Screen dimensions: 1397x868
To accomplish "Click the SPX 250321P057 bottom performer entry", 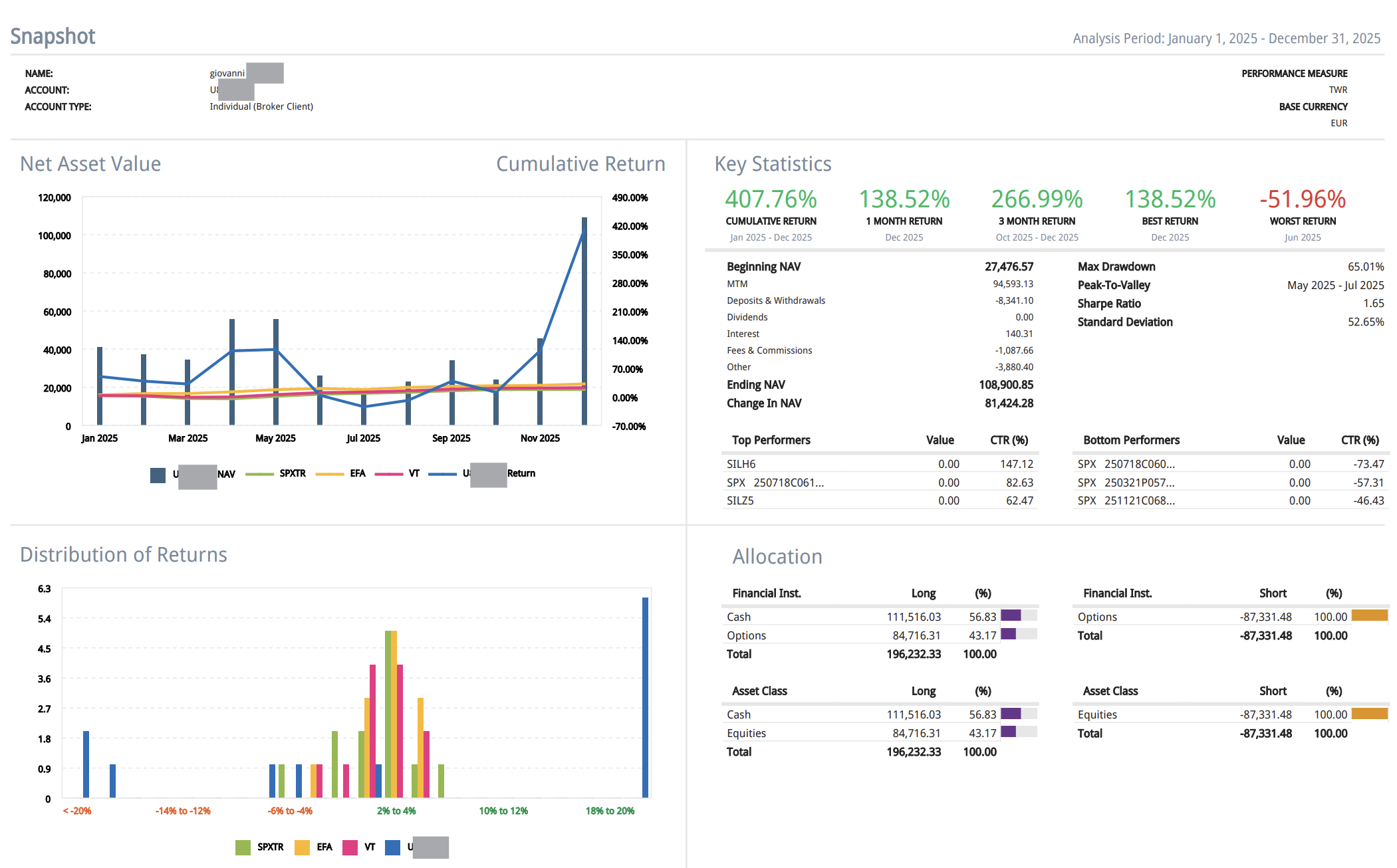I will [1126, 483].
